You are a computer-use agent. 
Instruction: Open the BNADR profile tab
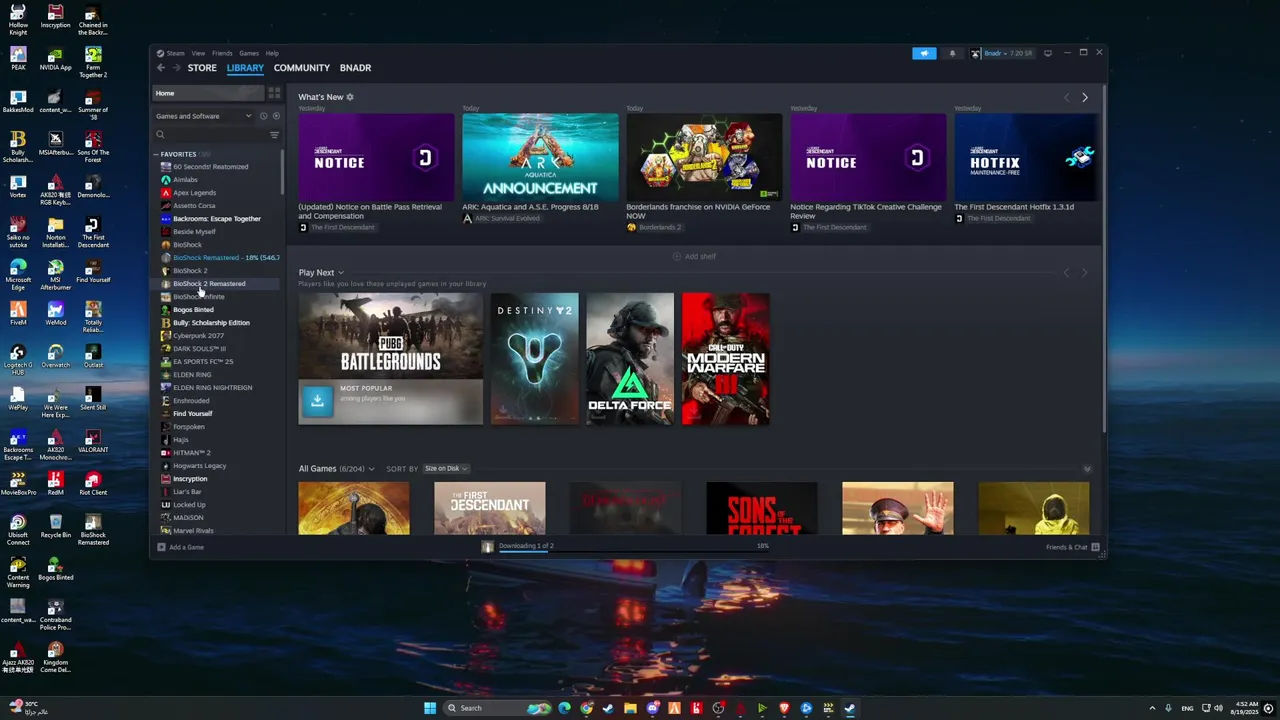[x=355, y=68]
